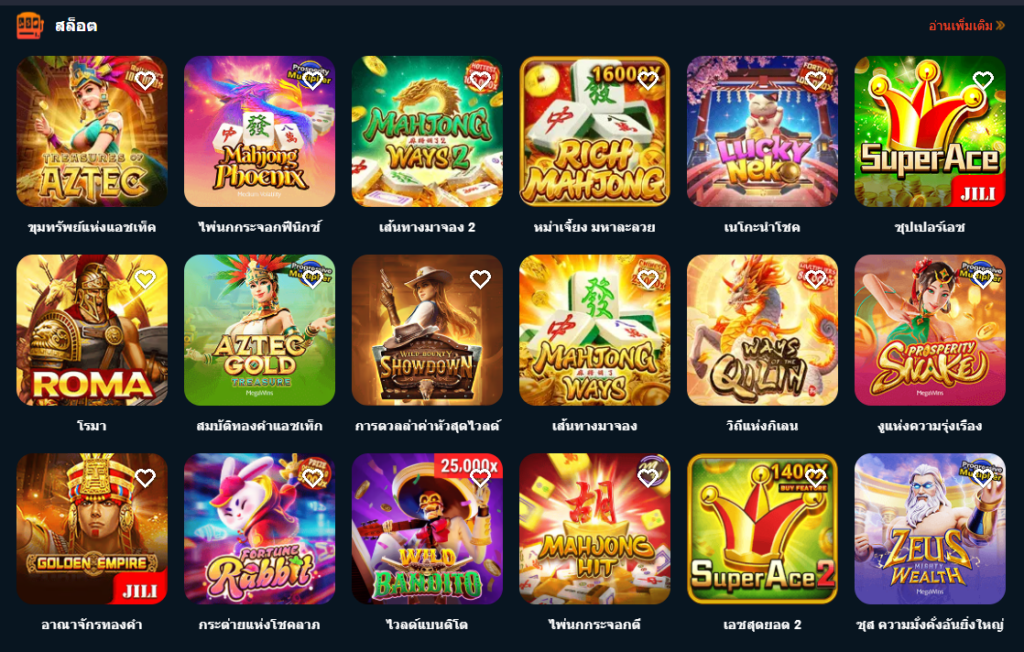Launch Prosperity Snake game tile
The image size is (1024, 652).
[930, 330]
